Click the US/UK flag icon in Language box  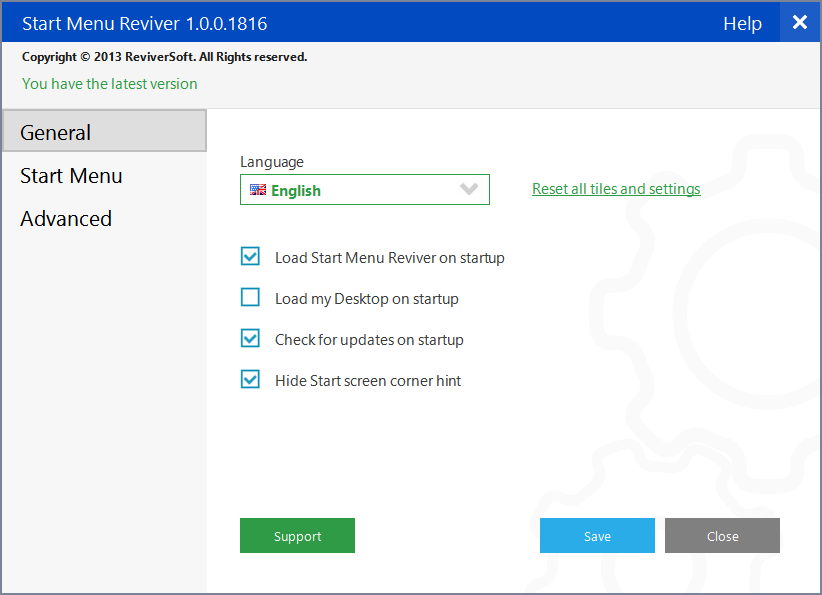coord(258,190)
